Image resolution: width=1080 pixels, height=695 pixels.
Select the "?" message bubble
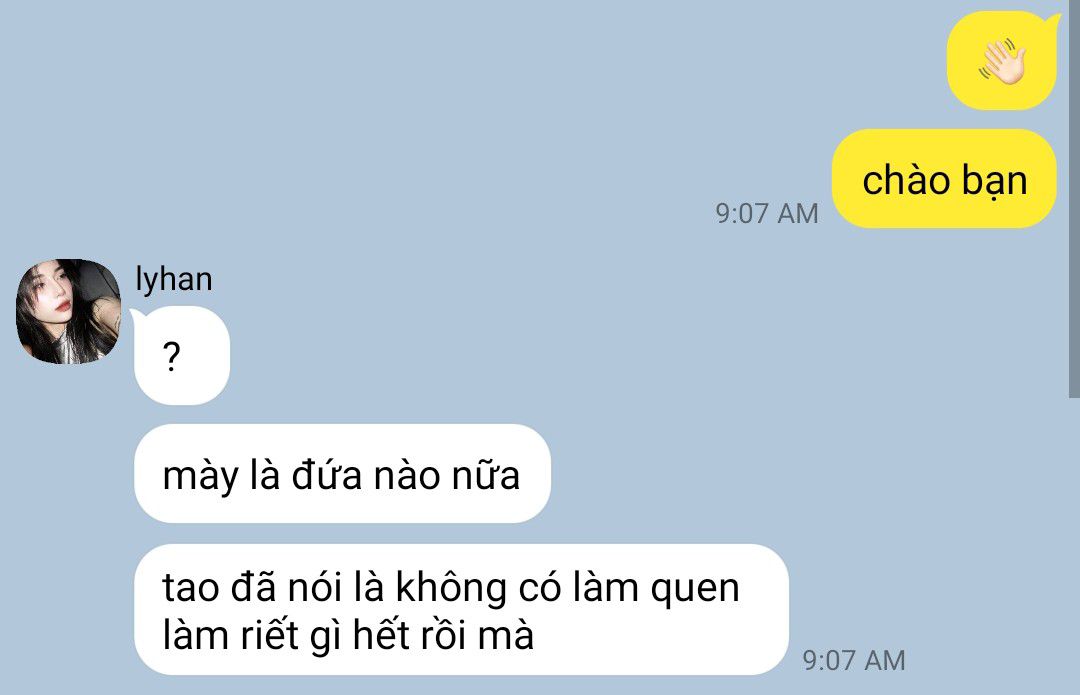[181, 356]
